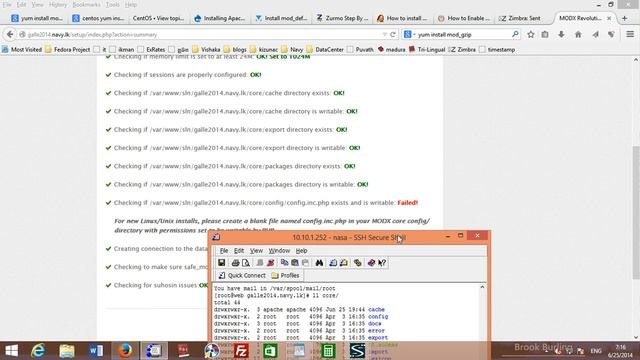Click the search magnifier icon
Image resolution: width=640 pixels, height=360 pixels.
(515, 35)
